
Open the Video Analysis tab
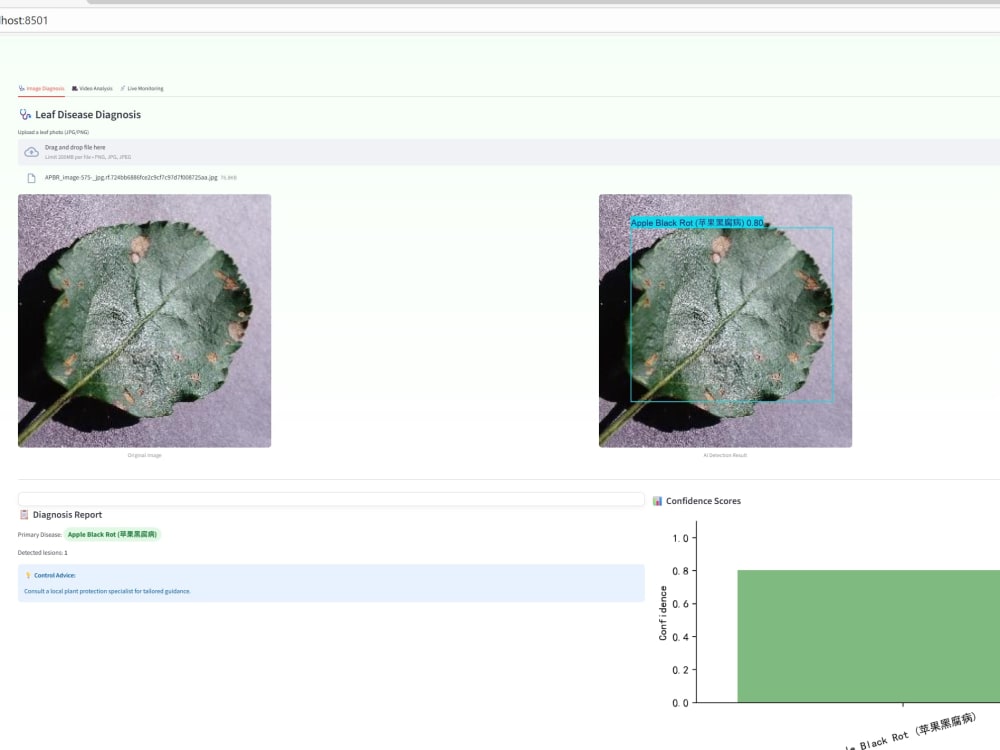click(92, 89)
